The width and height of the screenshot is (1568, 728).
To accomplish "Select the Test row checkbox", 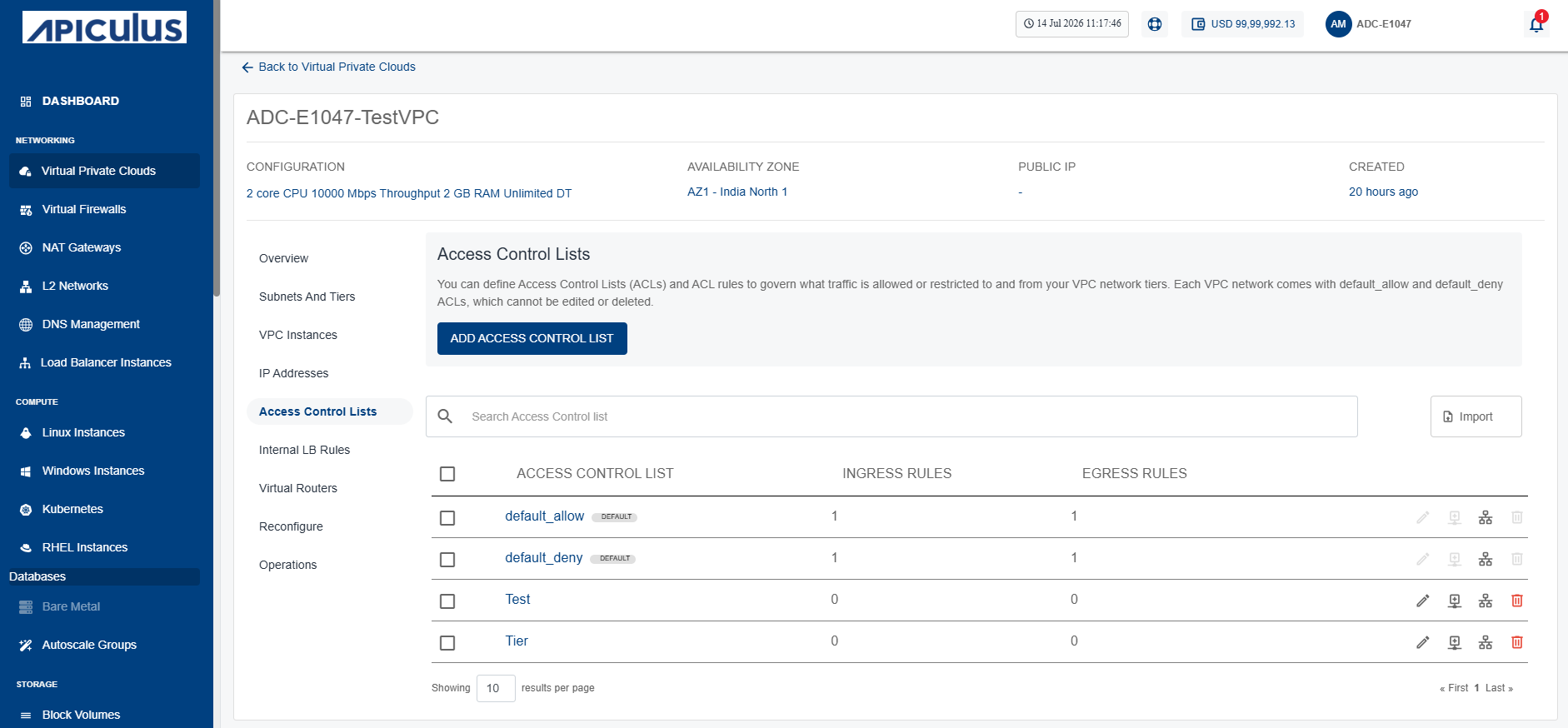I will click(447, 601).
